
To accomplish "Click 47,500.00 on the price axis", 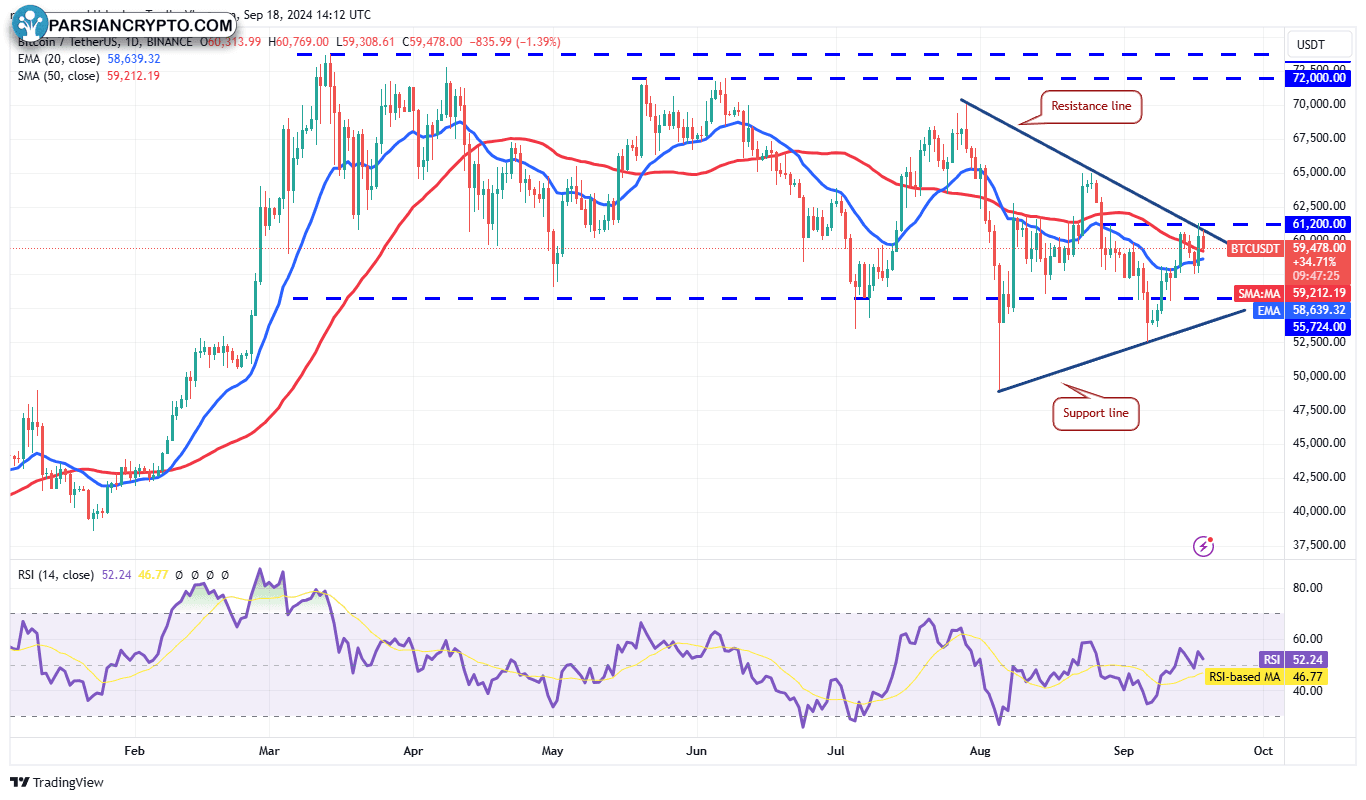I will (x=1319, y=410).
